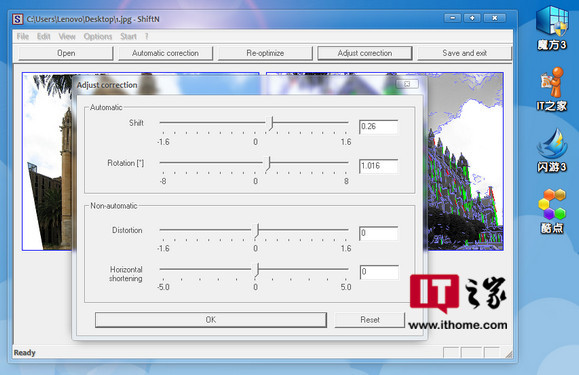This screenshot has height=375, width=579.
Task: Click the Shift value input field
Action: click(x=378, y=127)
